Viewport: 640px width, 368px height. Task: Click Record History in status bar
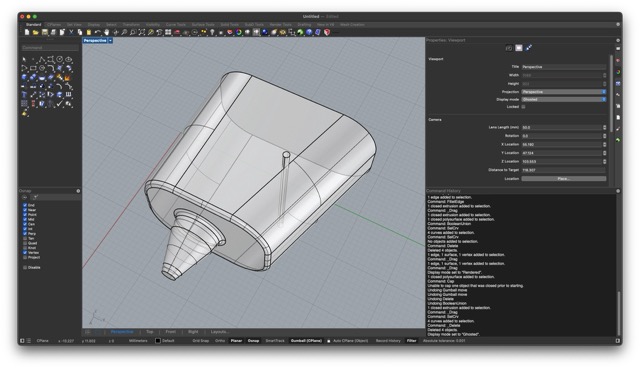388,341
